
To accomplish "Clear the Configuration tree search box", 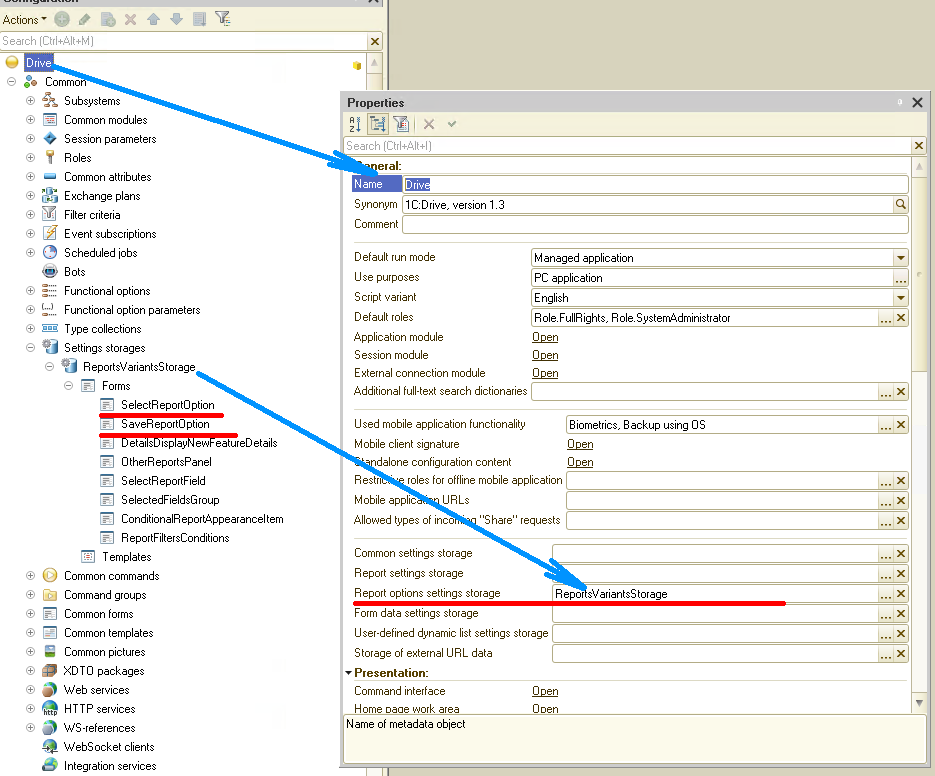I will click(375, 41).
